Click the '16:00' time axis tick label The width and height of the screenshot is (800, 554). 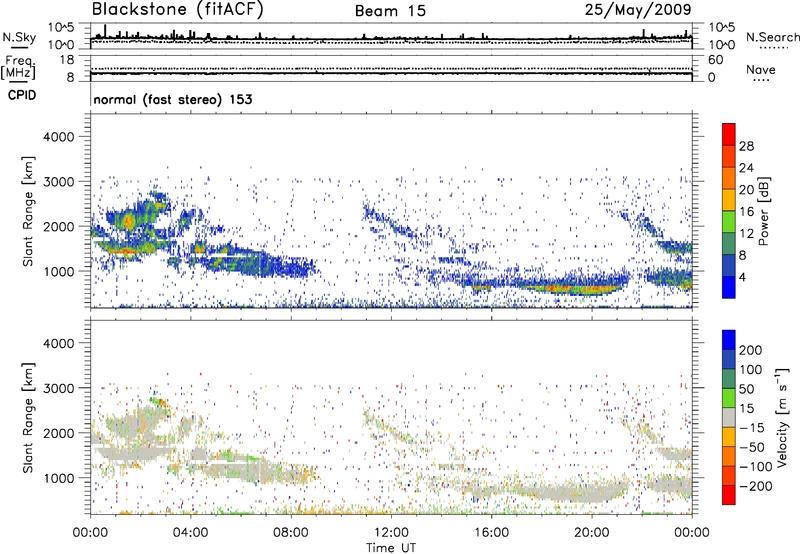(491, 533)
